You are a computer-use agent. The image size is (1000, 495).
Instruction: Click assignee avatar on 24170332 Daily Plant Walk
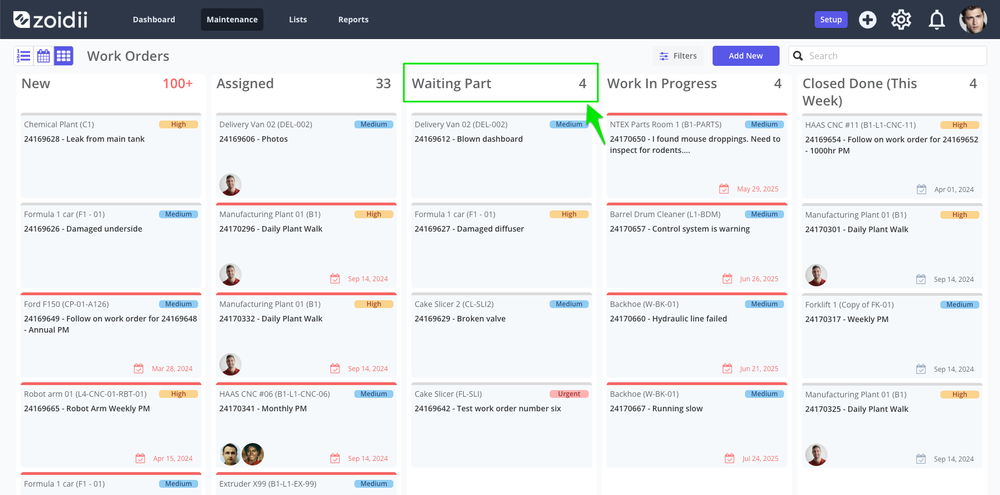pos(230,365)
